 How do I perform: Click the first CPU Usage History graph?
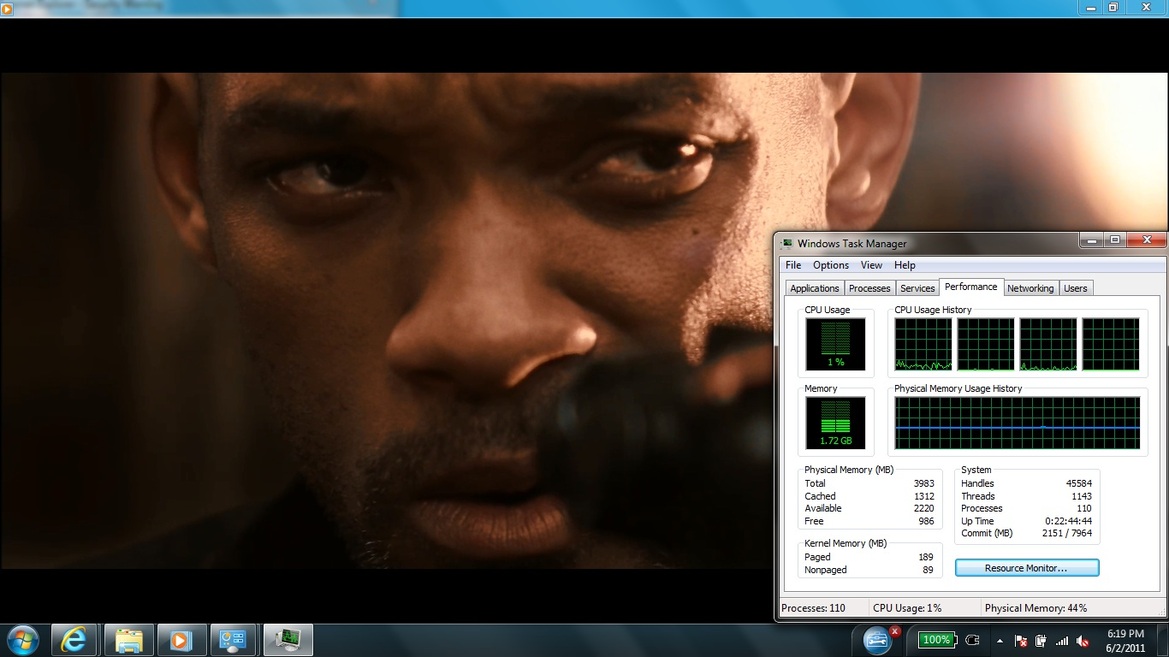(923, 344)
